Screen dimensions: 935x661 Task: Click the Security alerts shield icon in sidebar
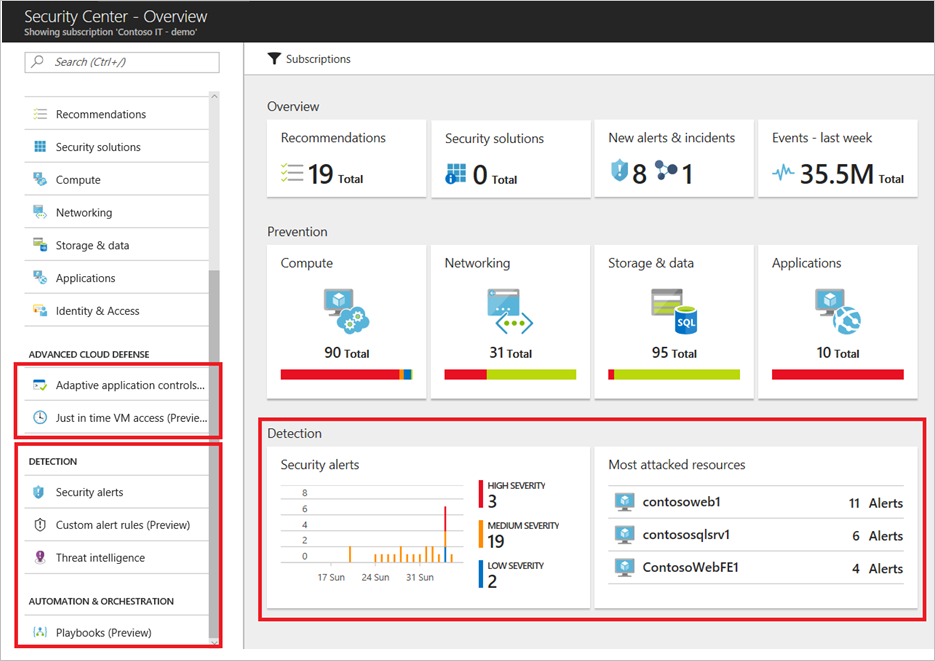(39, 492)
